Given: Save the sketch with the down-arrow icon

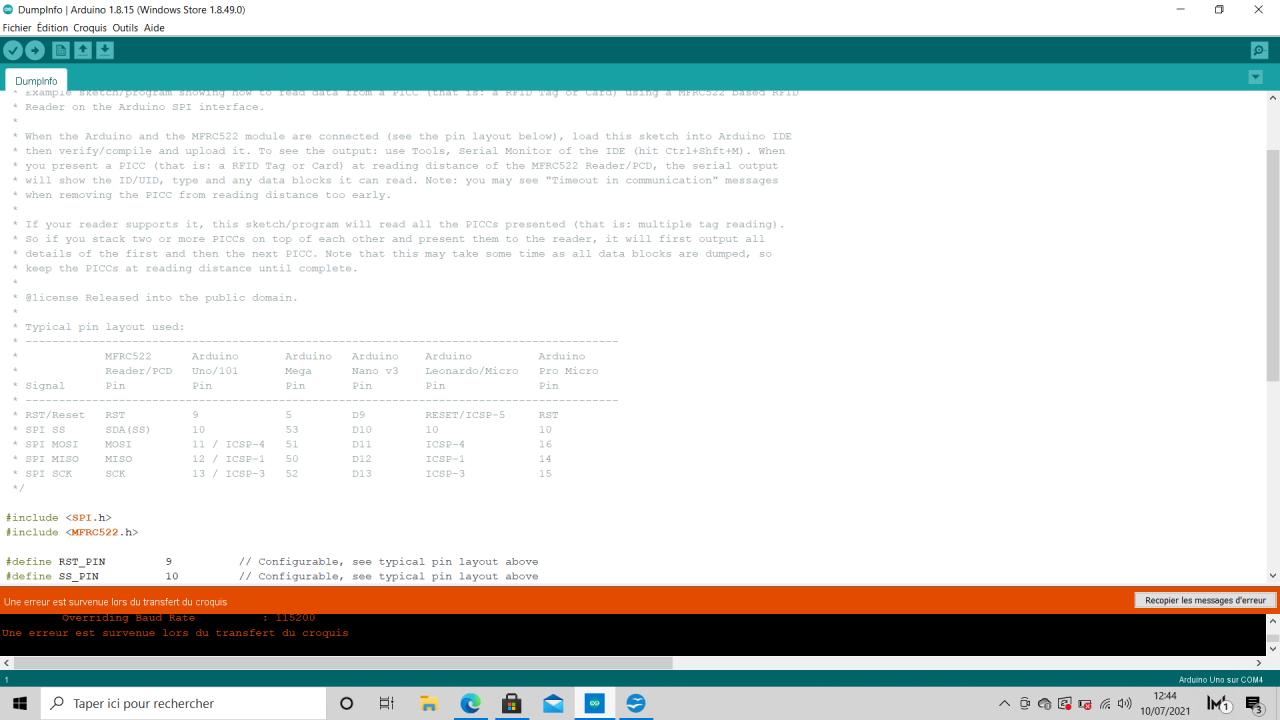Looking at the screenshot, I should pos(105,50).
